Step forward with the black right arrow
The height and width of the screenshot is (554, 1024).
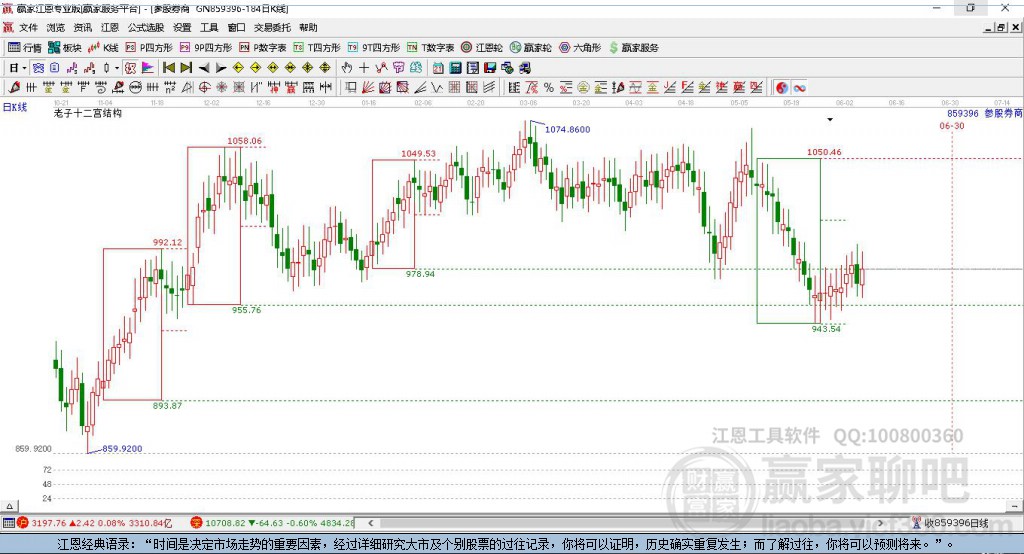[x=221, y=68]
